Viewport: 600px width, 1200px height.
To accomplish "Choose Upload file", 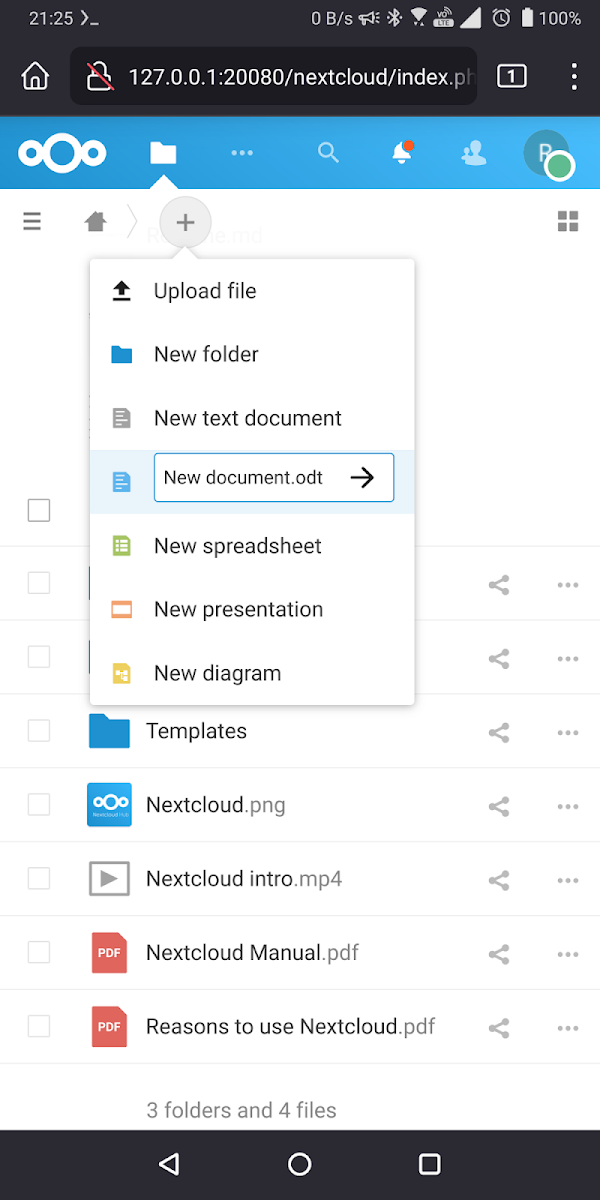I will coord(252,291).
